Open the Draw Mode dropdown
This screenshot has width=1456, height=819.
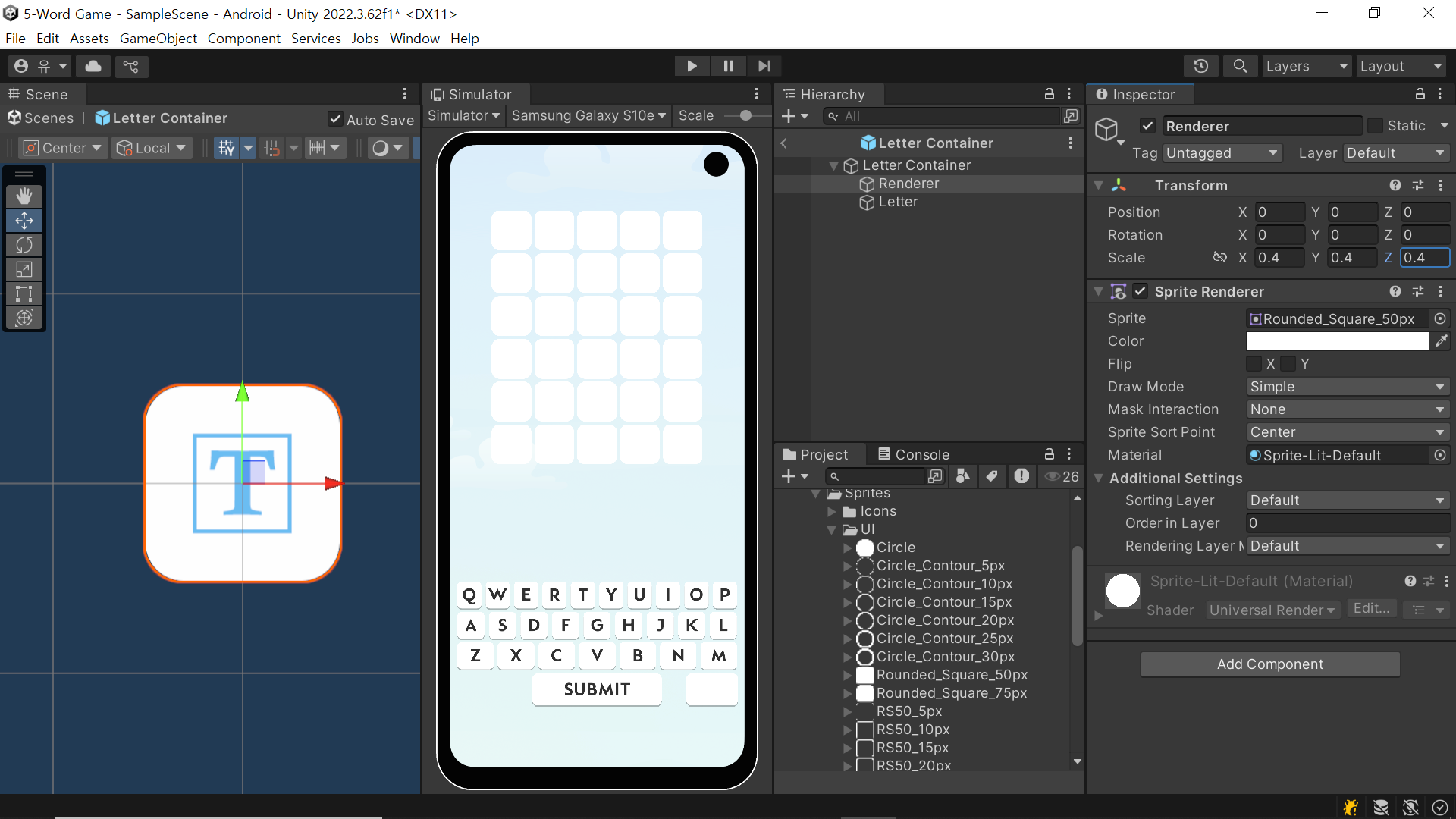click(1347, 387)
